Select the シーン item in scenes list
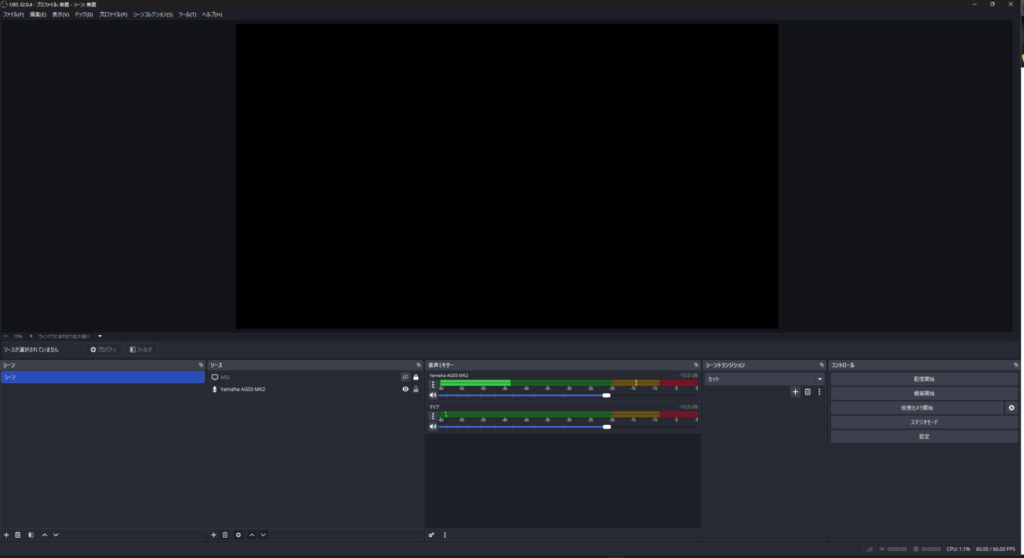Viewport: 1024px width, 558px height. (100, 378)
